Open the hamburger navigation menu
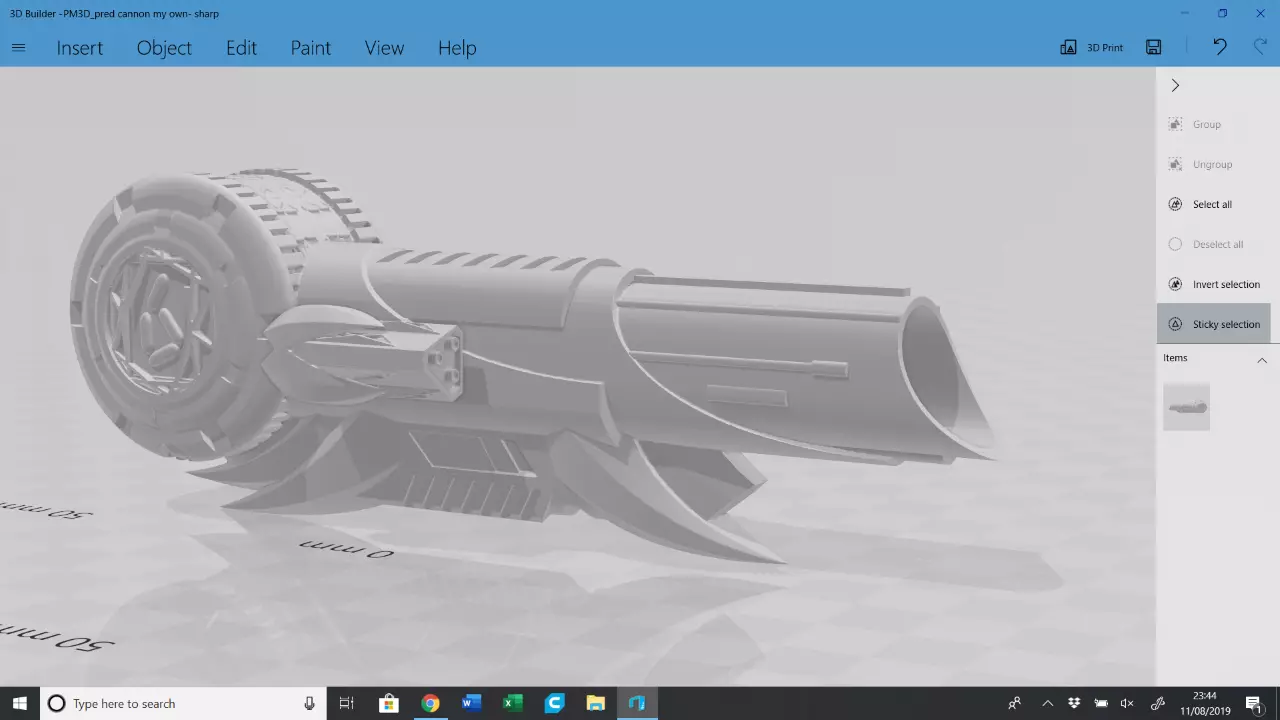Viewport: 1280px width, 720px height. pyautogui.click(x=18, y=47)
